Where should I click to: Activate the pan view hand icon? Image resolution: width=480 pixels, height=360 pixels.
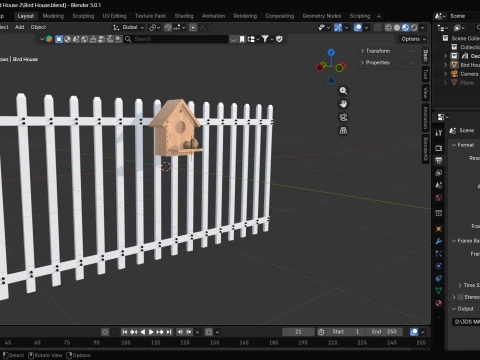343,104
